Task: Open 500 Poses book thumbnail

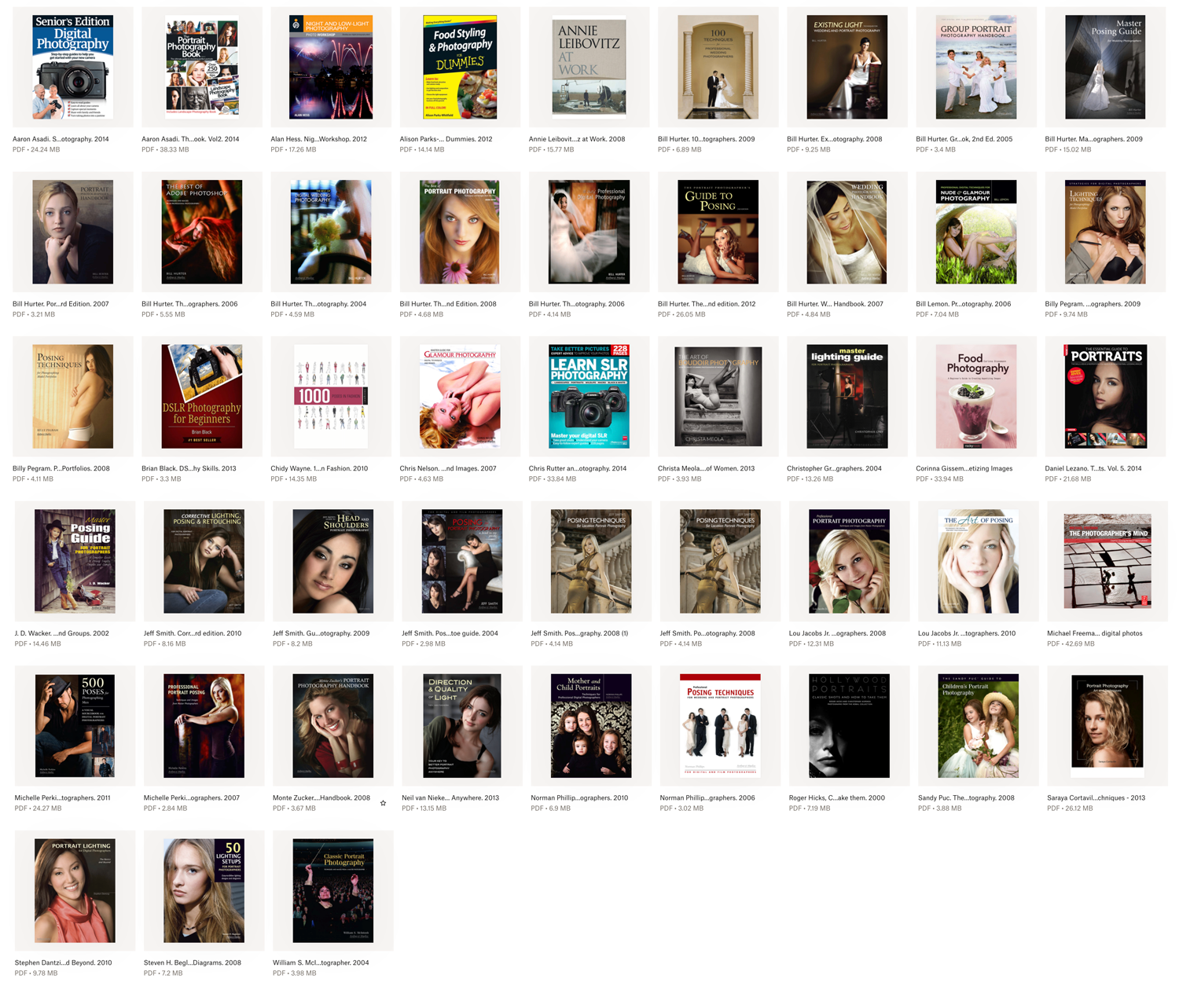Action: tap(75, 725)
